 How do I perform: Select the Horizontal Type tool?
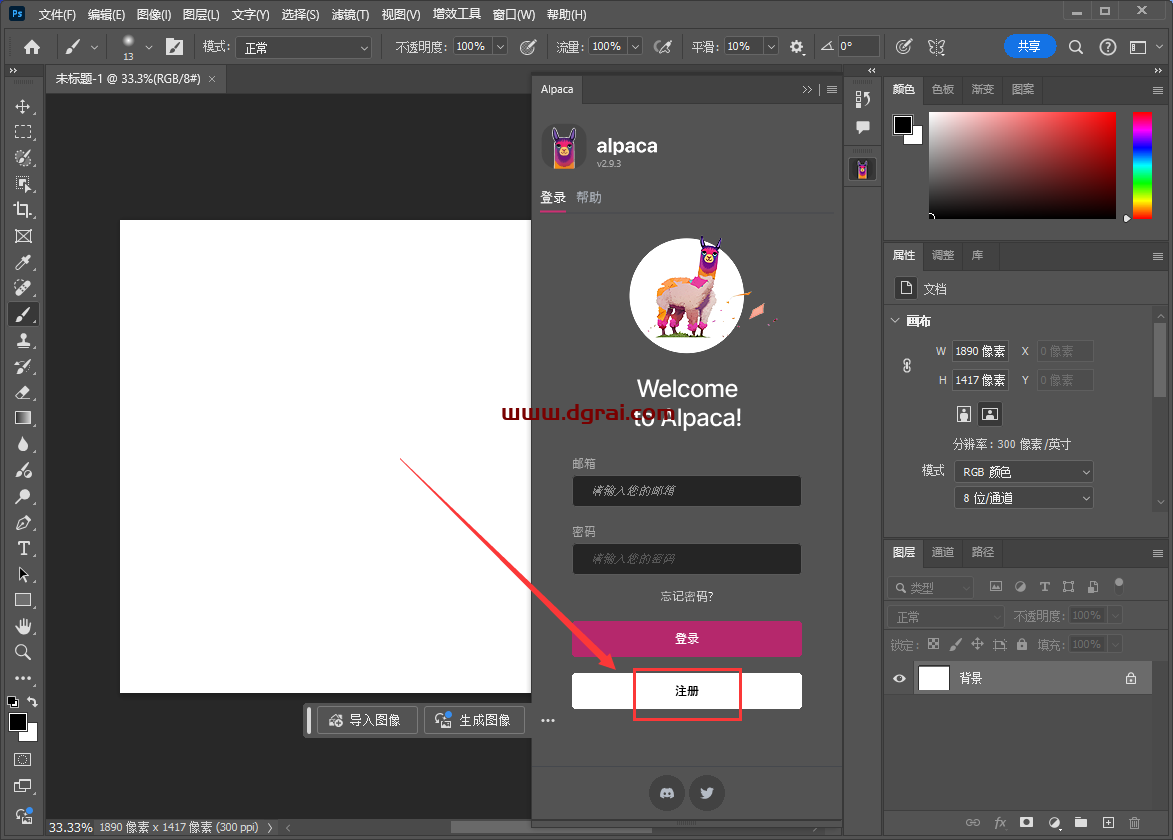point(23,548)
